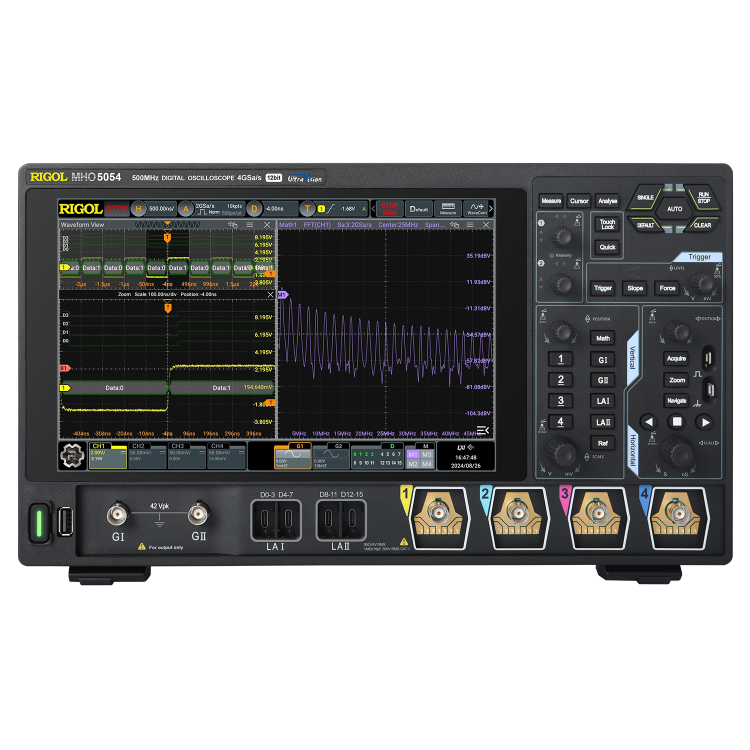Screen dimensions: 750x750
Task: Touch the front USB port
Action: coord(66,521)
